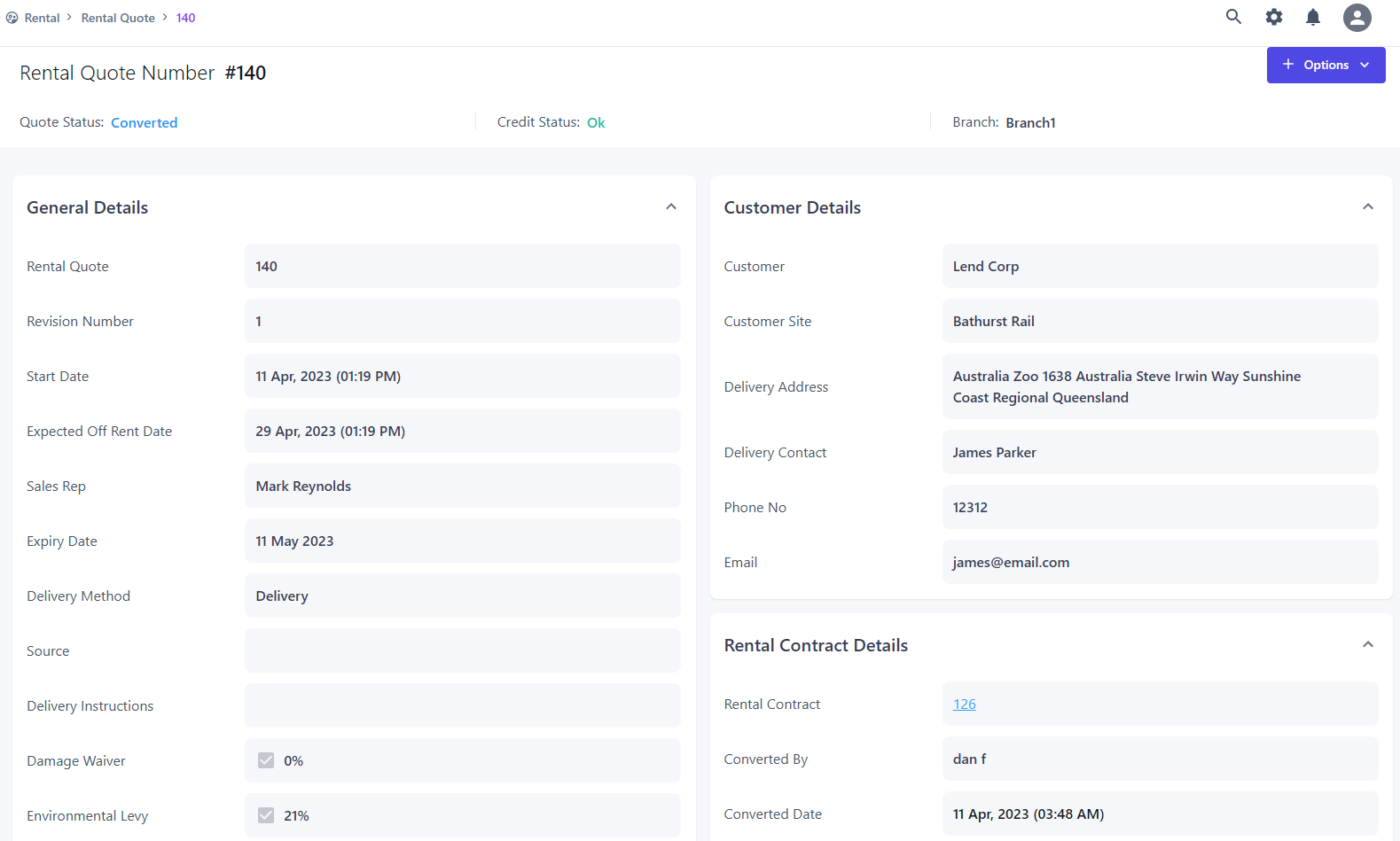Collapse the Rental Contract Details panel
Image resolution: width=1400 pixels, height=841 pixels.
[1368, 645]
